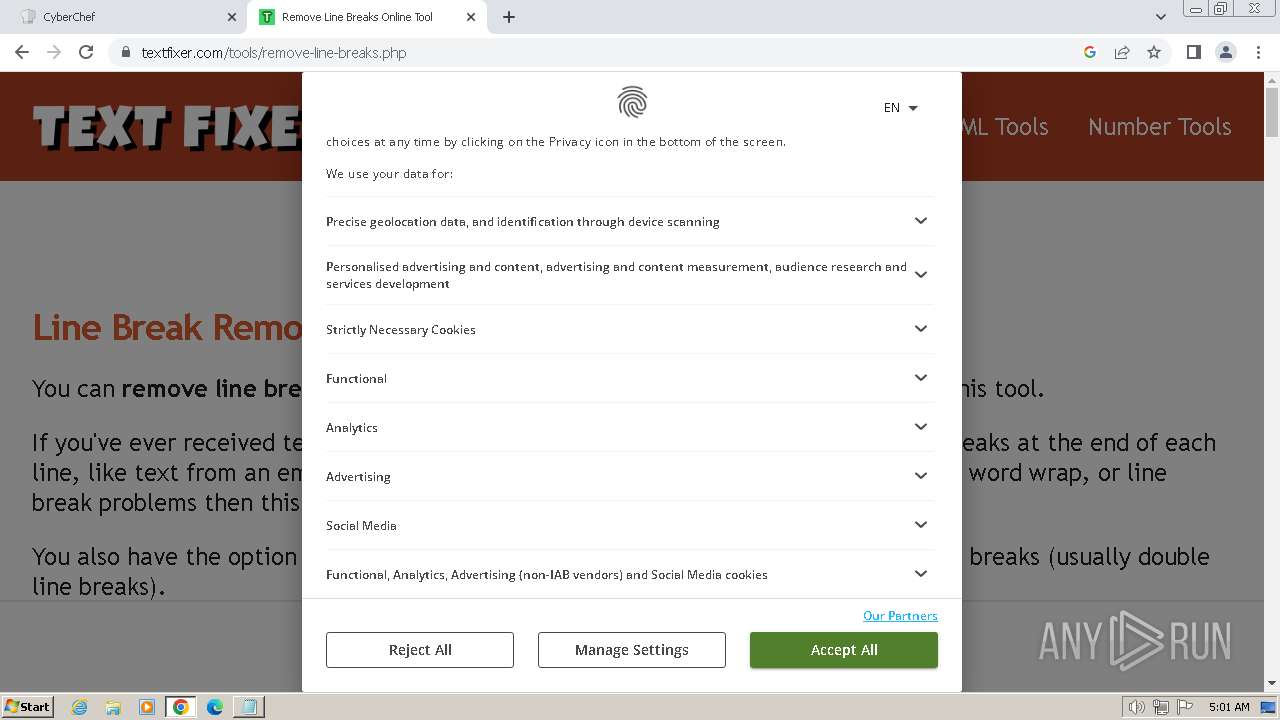The width and height of the screenshot is (1280, 720).
Task: Open the tab search chevron
Action: pyautogui.click(x=1161, y=17)
